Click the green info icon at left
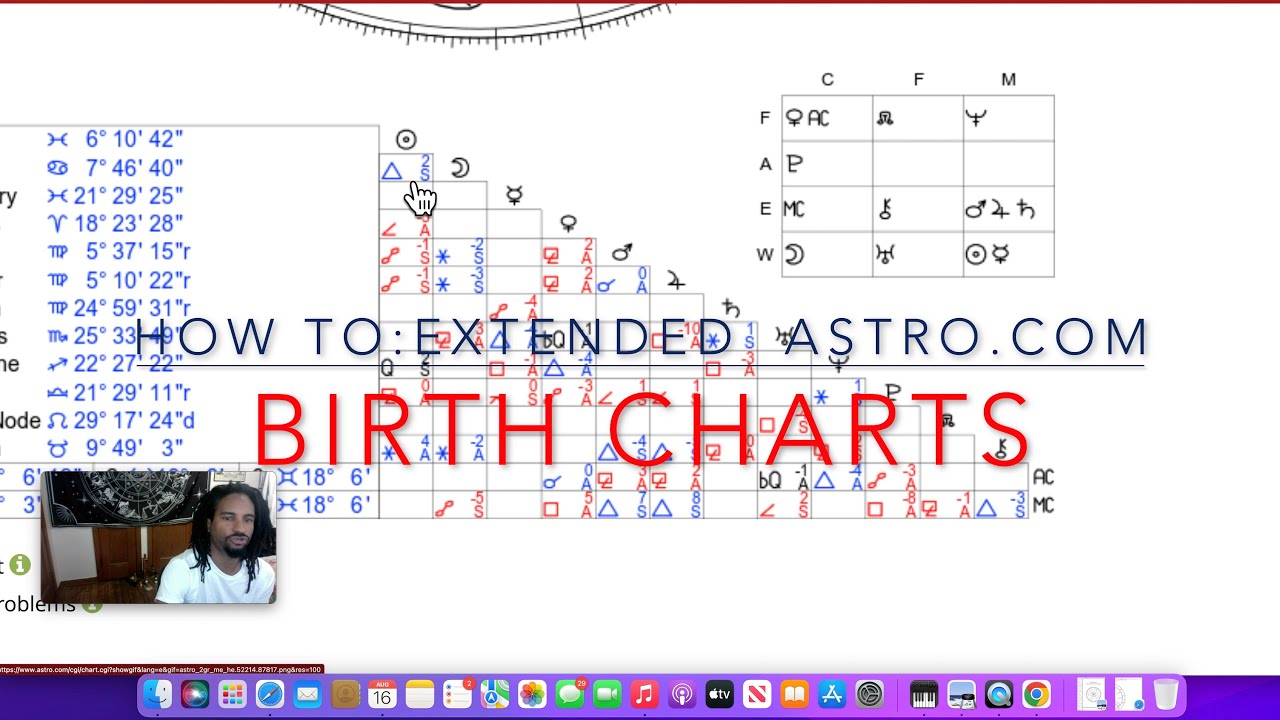Screen dimensions: 1280x720 point(20,565)
